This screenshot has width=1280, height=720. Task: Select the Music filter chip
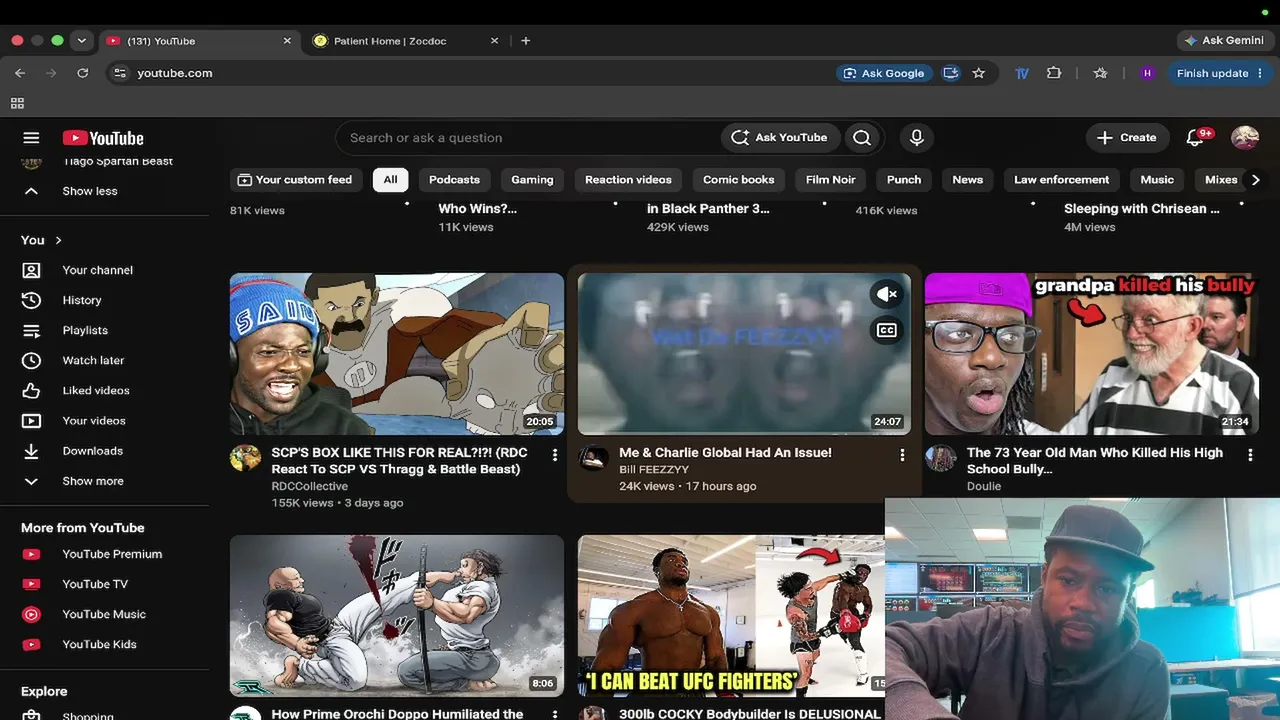[x=1157, y=180]
